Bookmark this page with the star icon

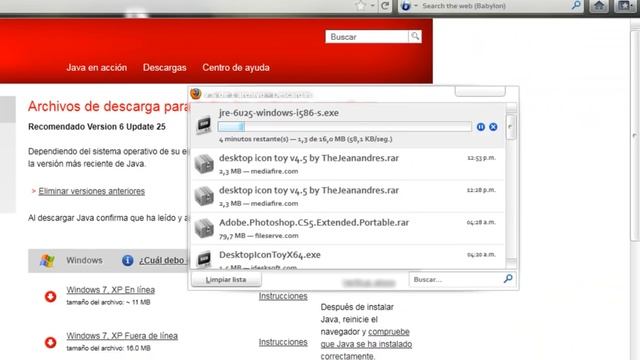(360, 6)
